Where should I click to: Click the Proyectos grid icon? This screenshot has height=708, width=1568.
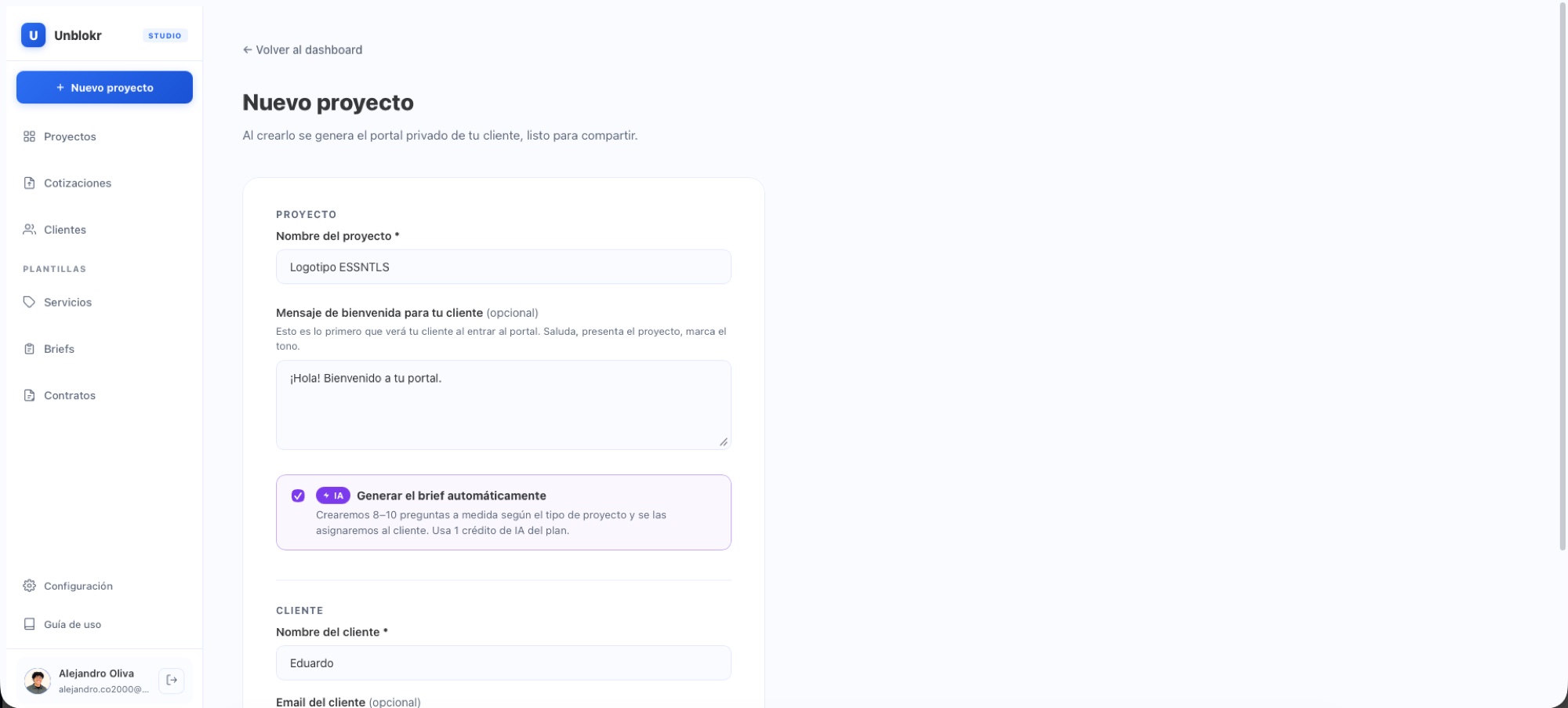pos(29,136)
